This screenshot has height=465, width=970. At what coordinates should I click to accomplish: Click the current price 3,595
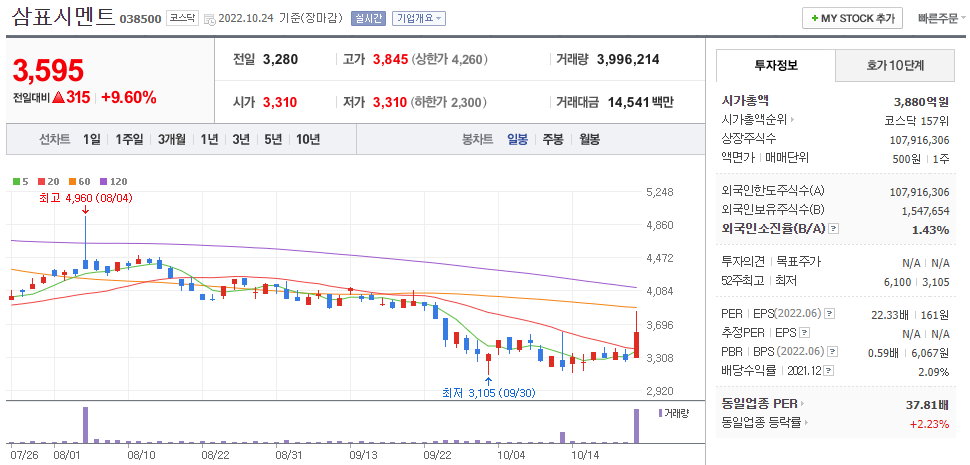coord(48,71)
